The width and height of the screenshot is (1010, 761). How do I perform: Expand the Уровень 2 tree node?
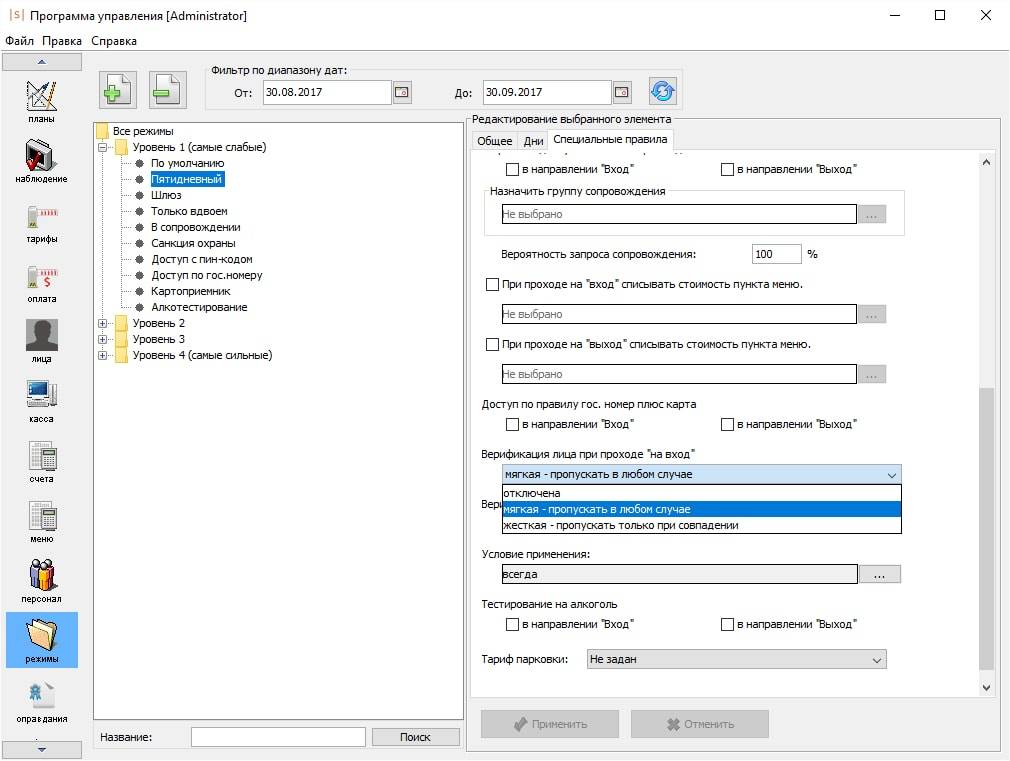(x=103, y=323)
